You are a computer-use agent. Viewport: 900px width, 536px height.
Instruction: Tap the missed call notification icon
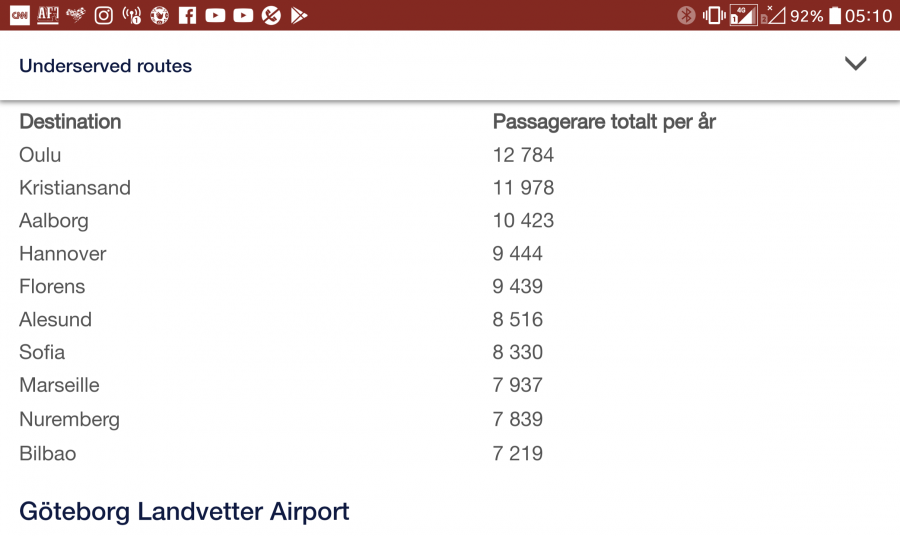pyautogui.click(x=271, y=15)
